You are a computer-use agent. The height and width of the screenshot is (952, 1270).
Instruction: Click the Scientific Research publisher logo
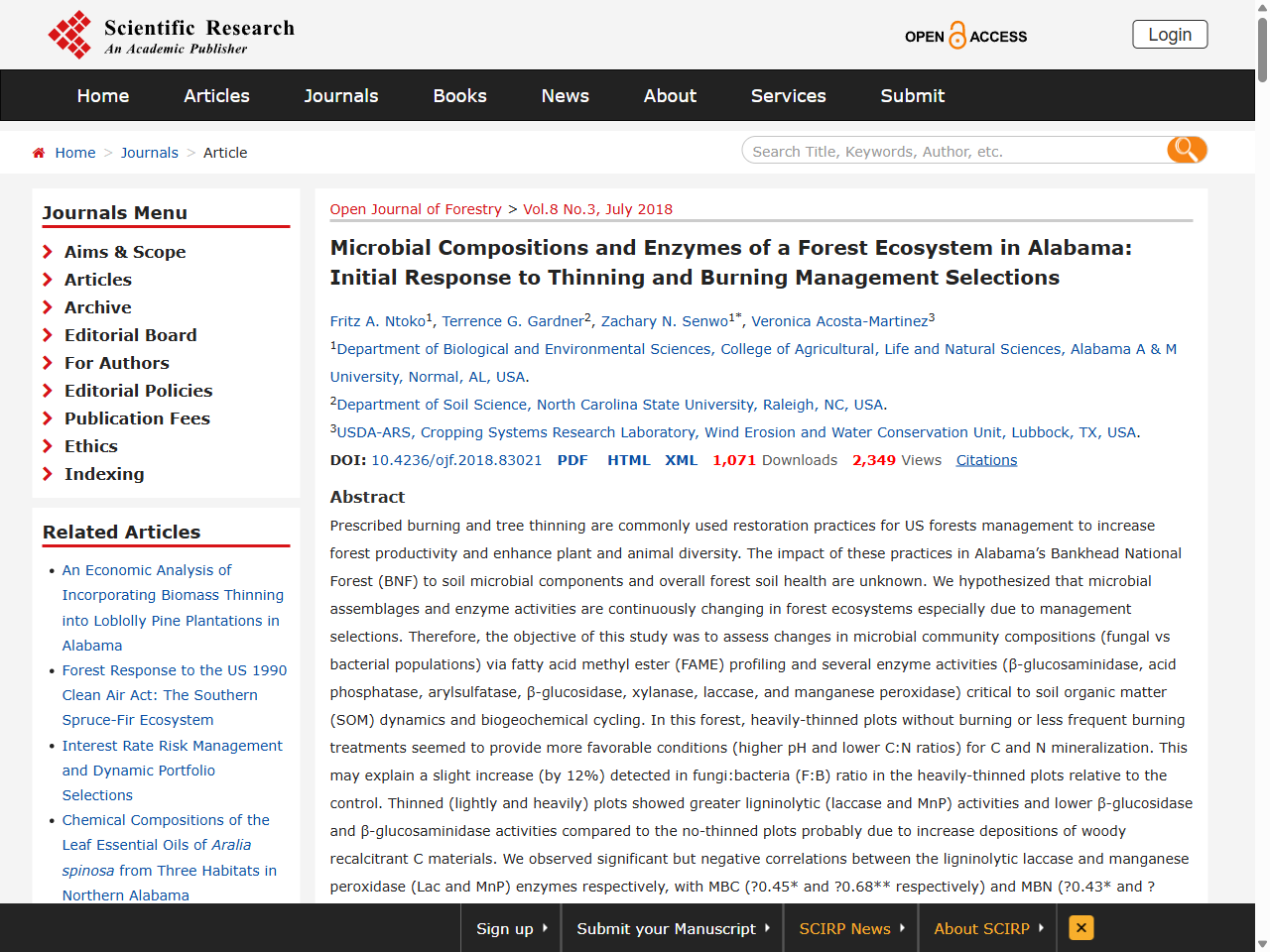169,34
